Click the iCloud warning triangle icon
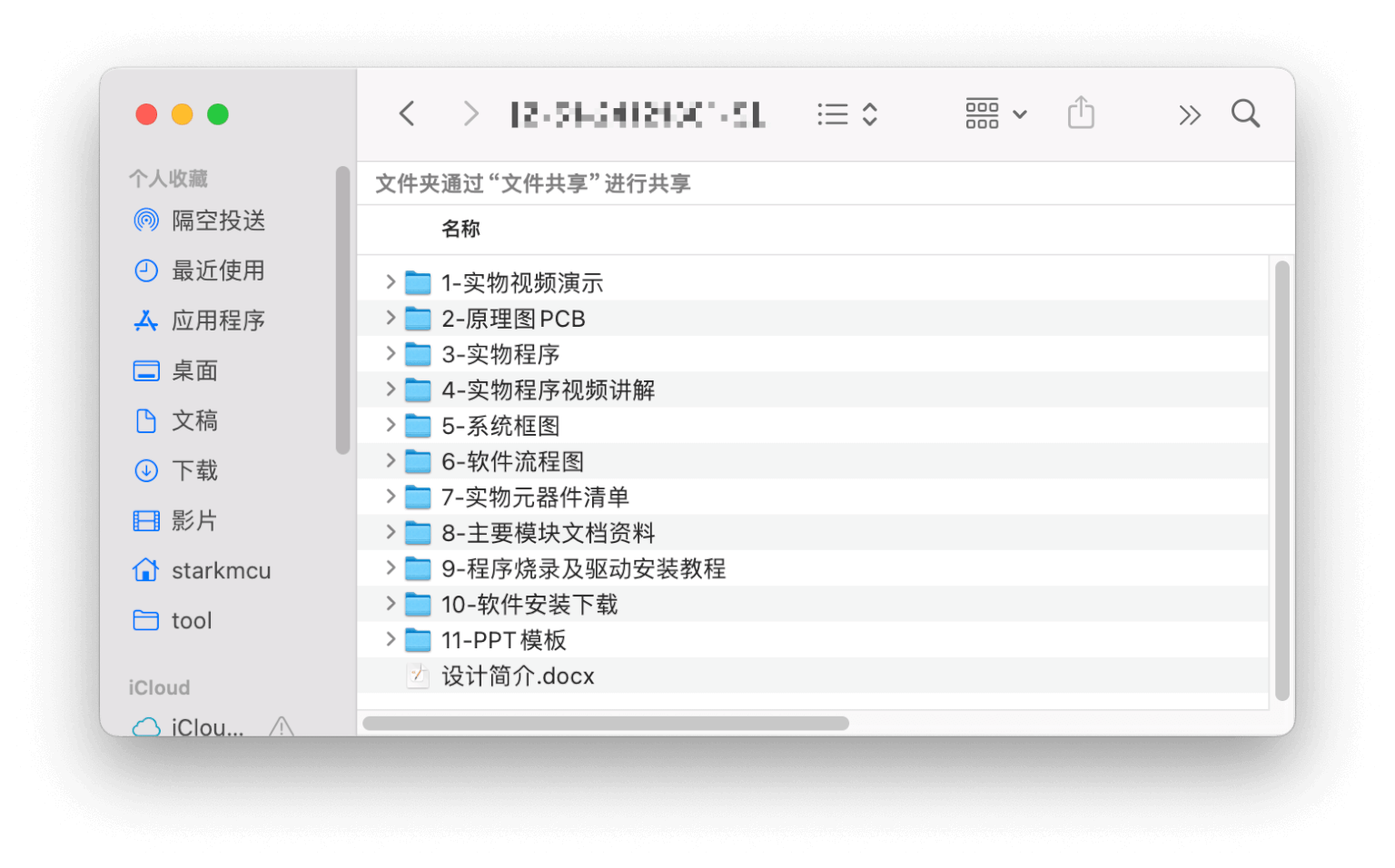This screenshot has width=1395, height=868. tap(282, 726)
